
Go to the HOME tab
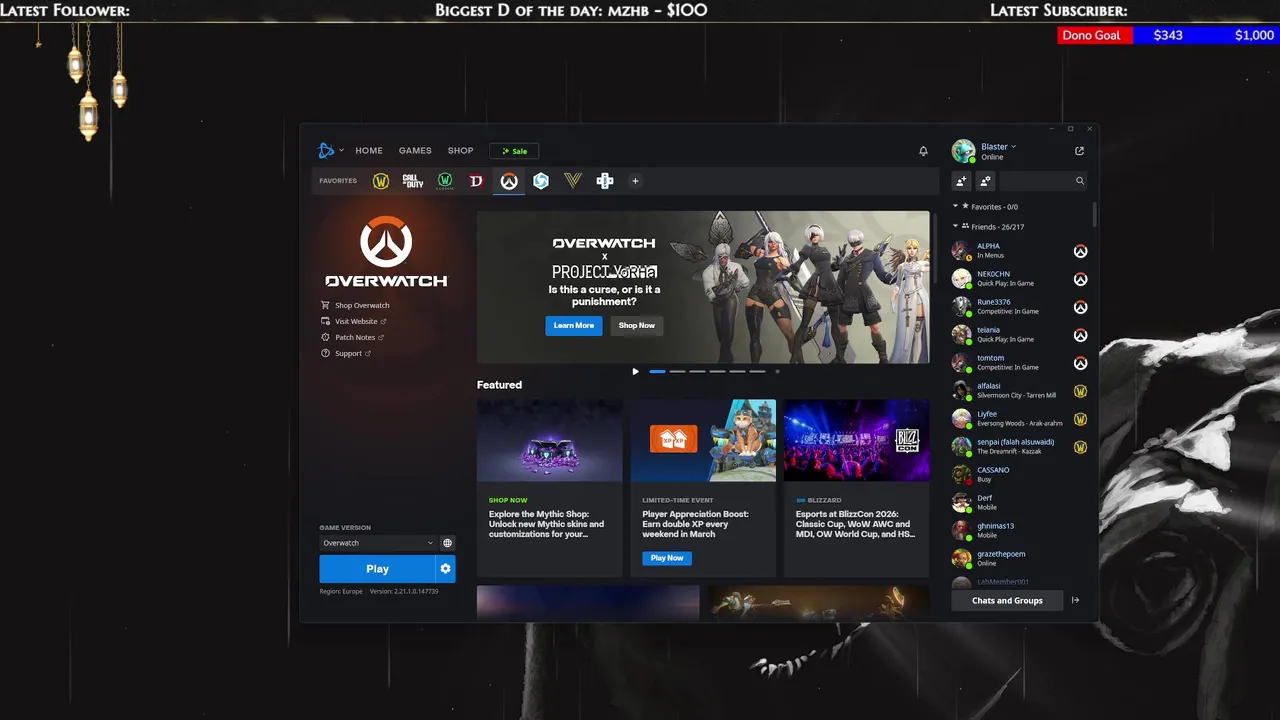click(369, 151)
